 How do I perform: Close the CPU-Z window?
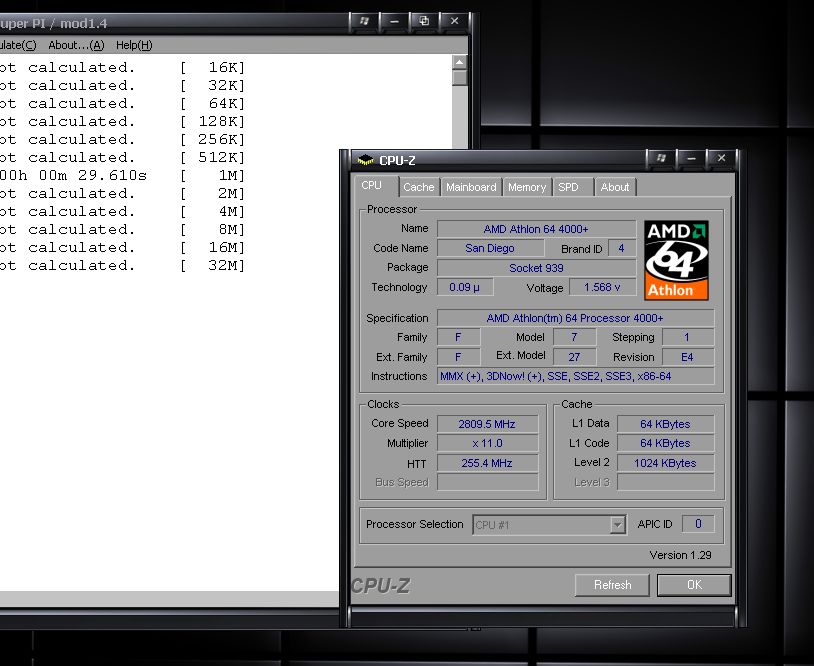coord(721,158)
